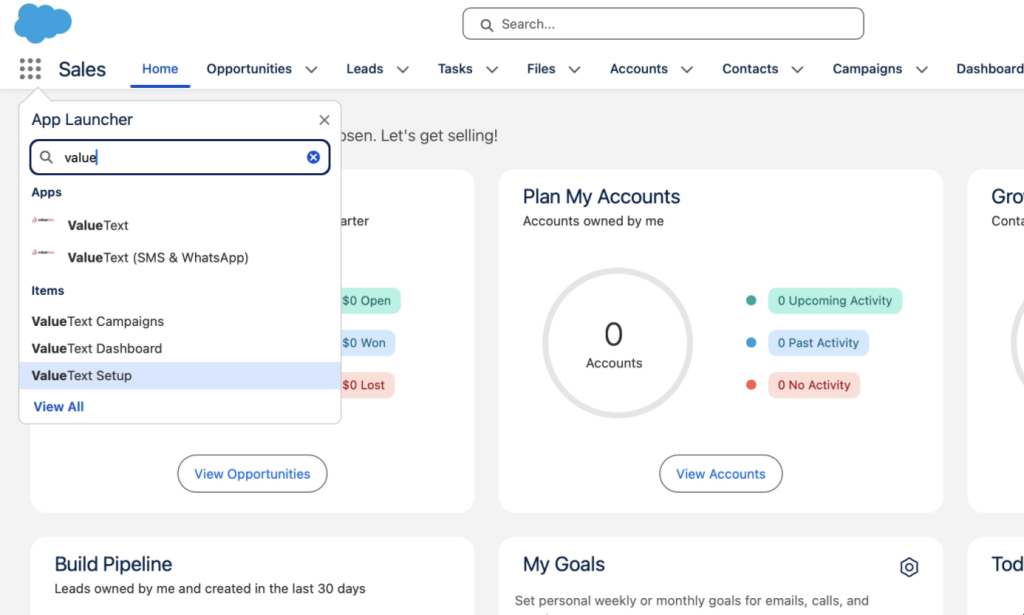
Task: Click the global search magnifier icon
Action: click(487, 24)
